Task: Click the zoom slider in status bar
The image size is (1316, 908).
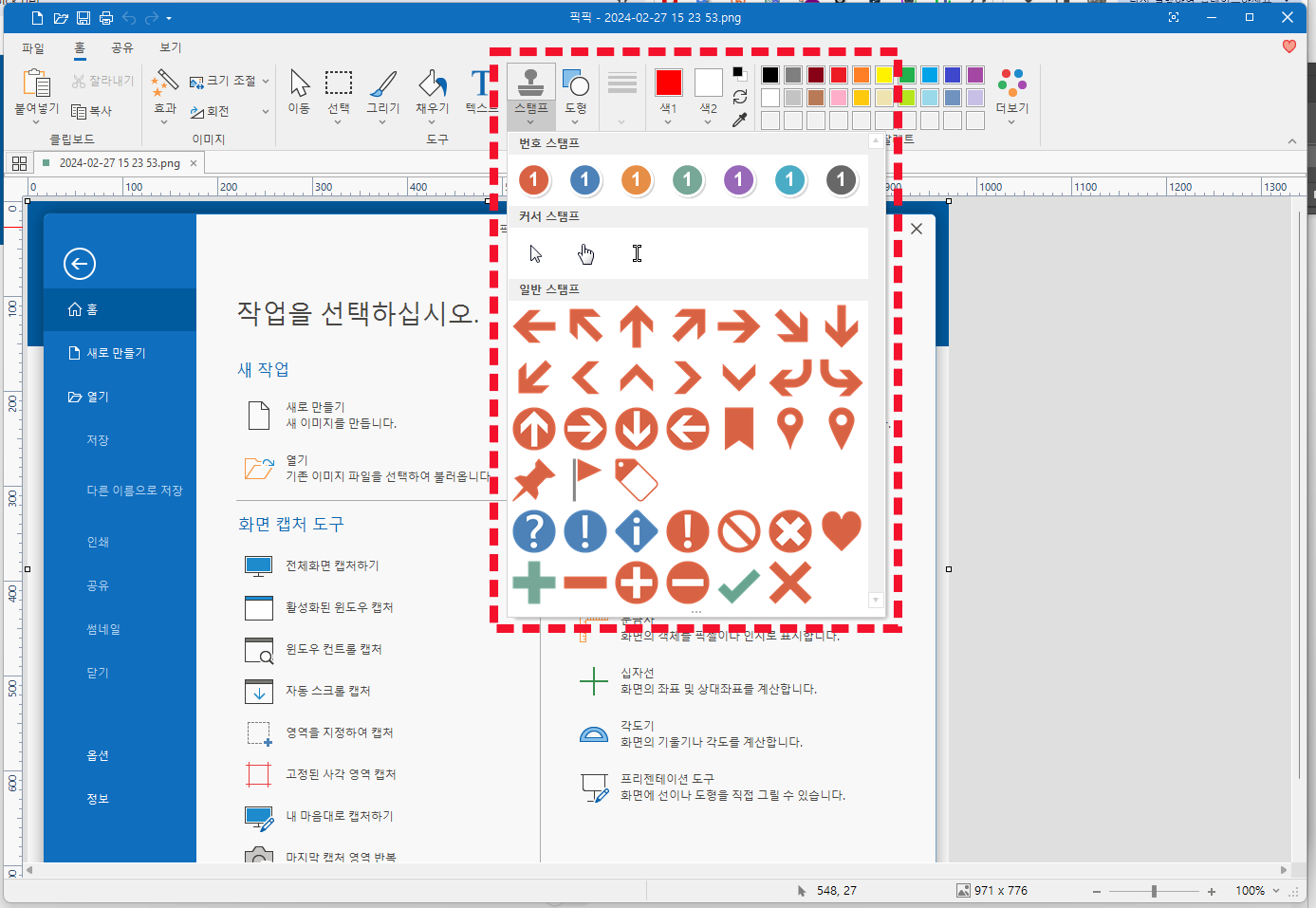Action: [x=1154, y=891]
